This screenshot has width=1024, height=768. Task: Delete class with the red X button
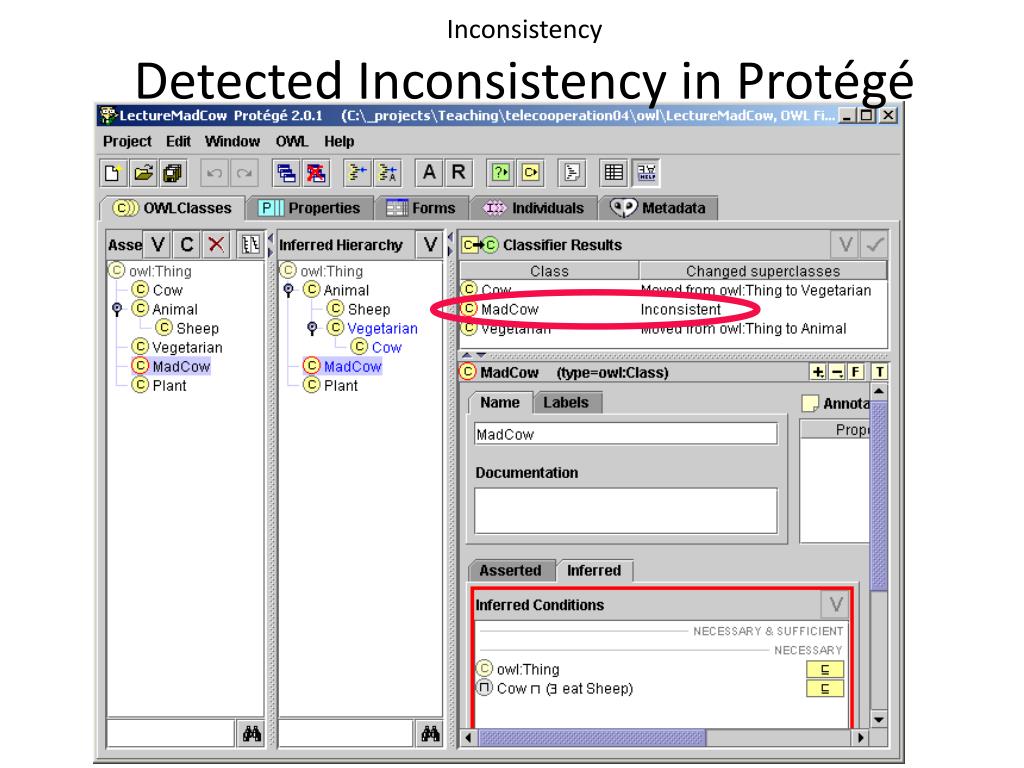(216, 245)
